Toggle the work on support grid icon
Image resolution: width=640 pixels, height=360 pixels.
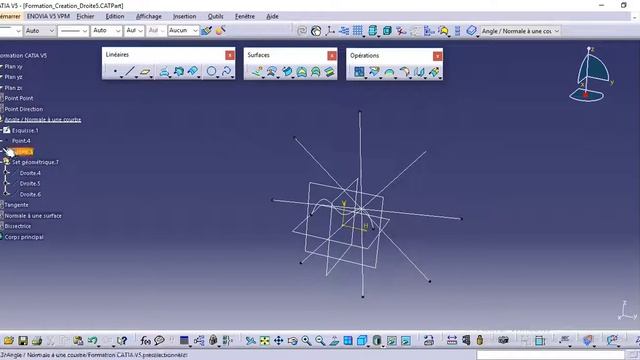(358, 31)
